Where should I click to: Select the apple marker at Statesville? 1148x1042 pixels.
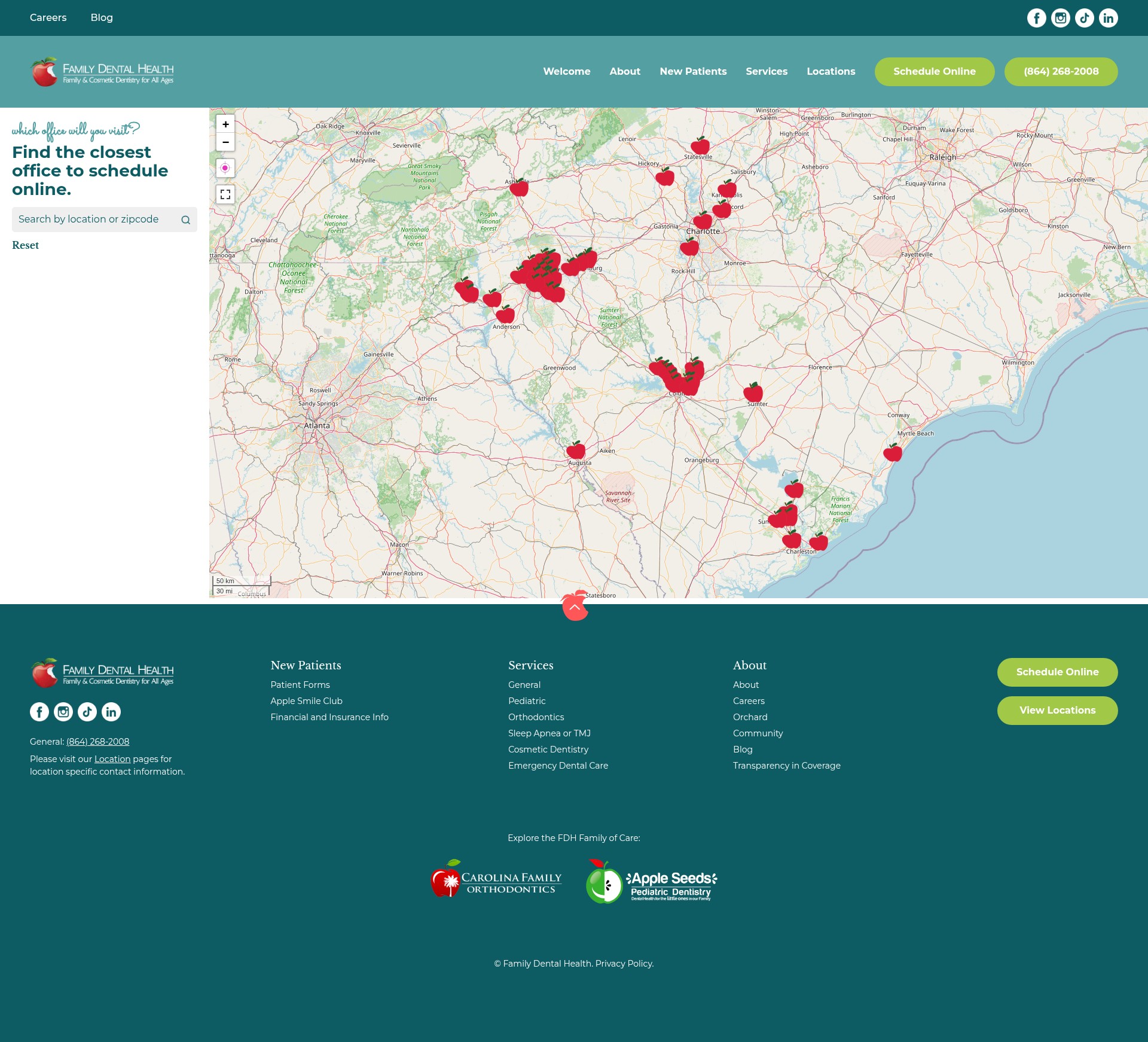point(700,146)
